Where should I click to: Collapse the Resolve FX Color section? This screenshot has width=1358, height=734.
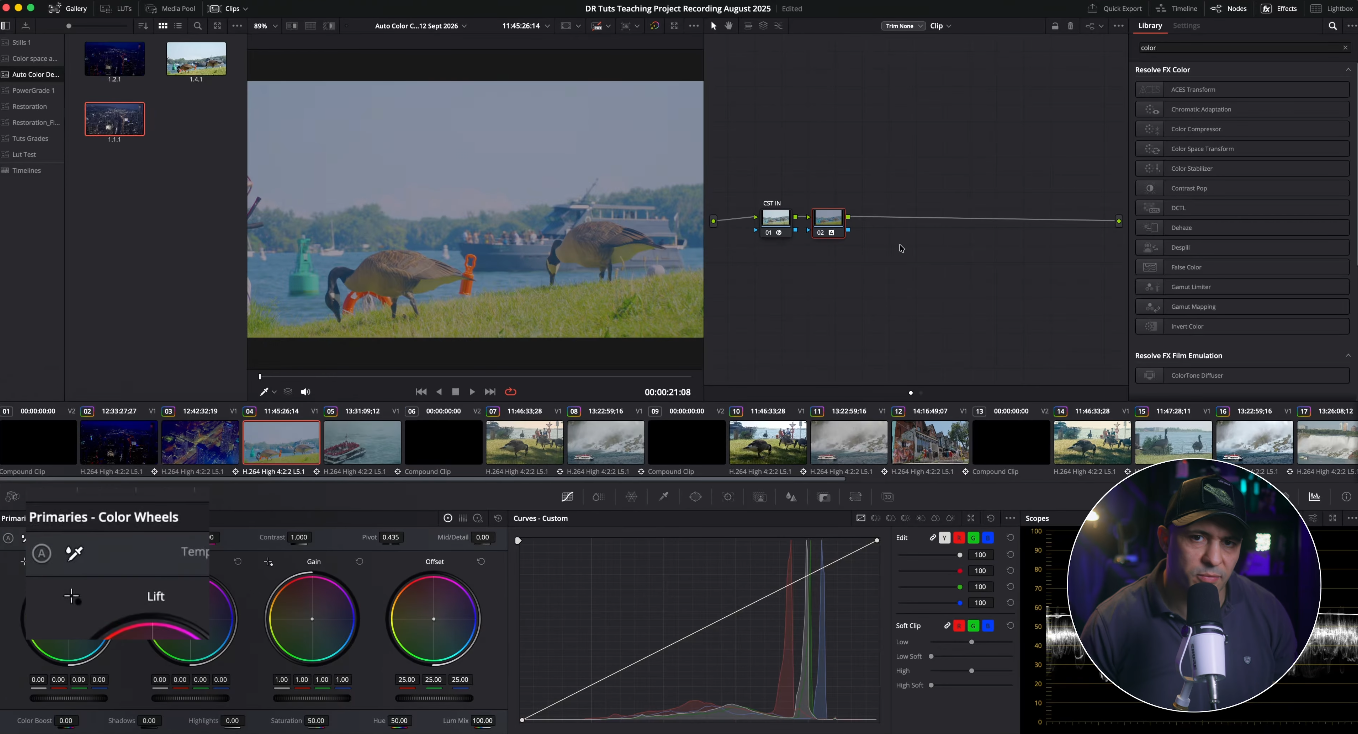coord(1346,70)
